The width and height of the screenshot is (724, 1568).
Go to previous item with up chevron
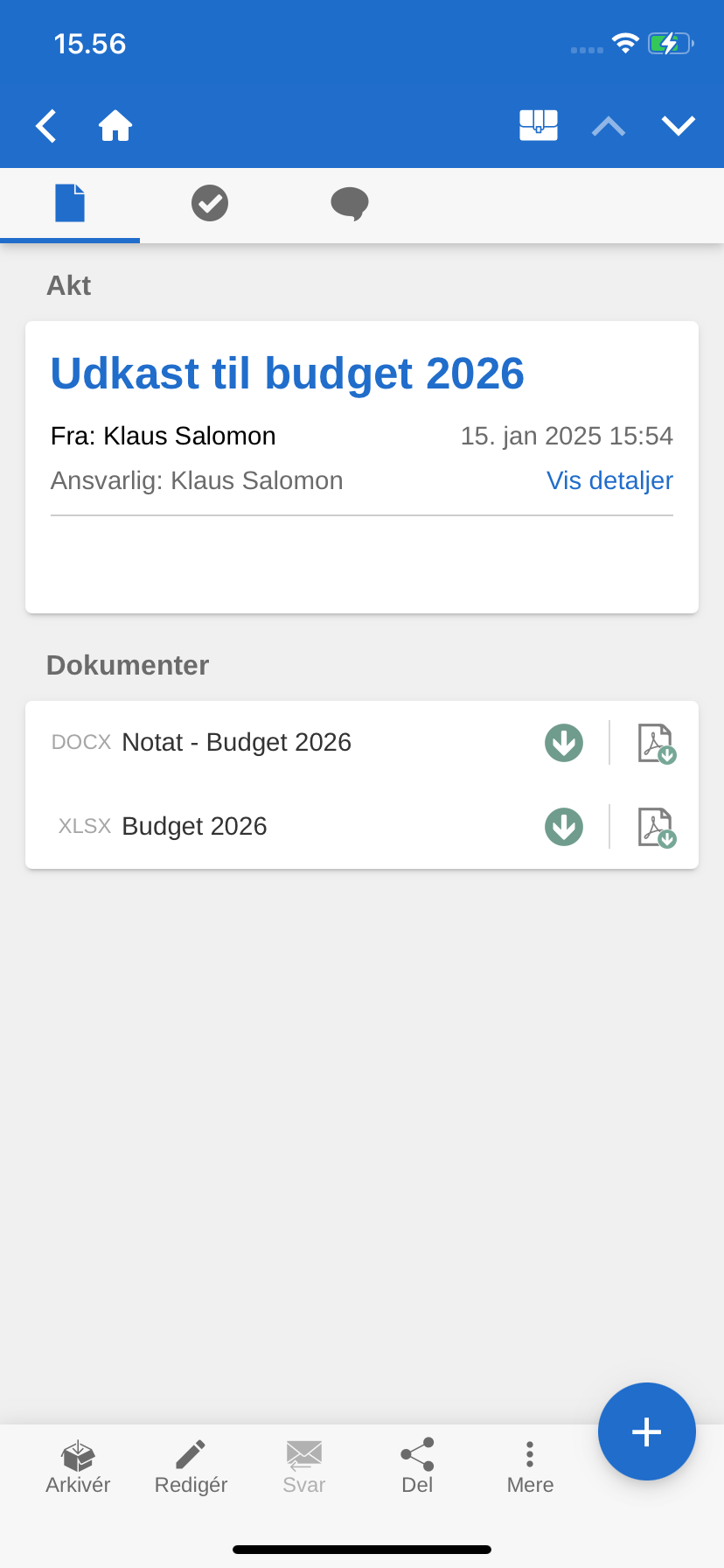609,127
